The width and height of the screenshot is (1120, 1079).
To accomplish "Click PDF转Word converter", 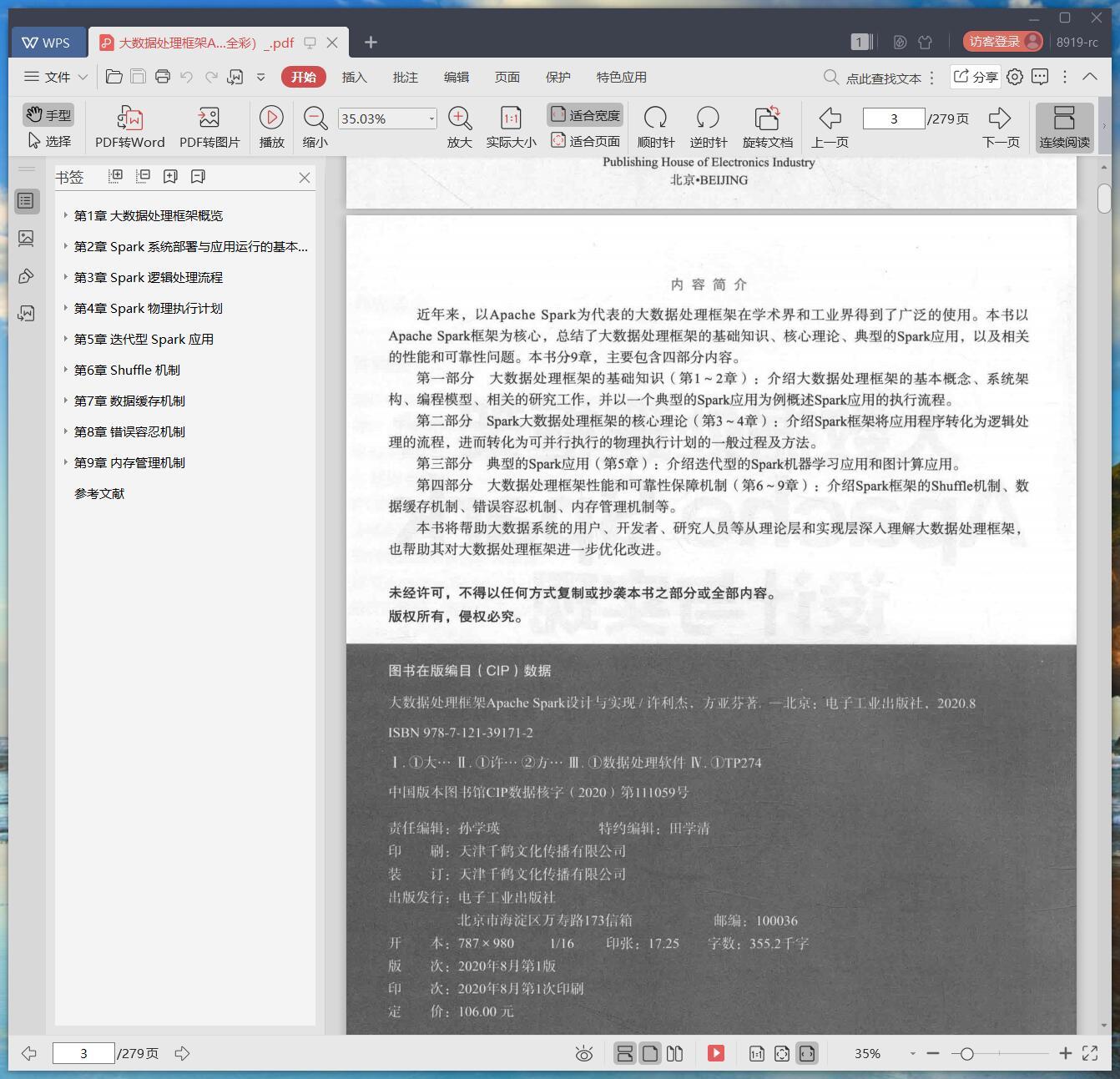I will click(x=129, y=127).
